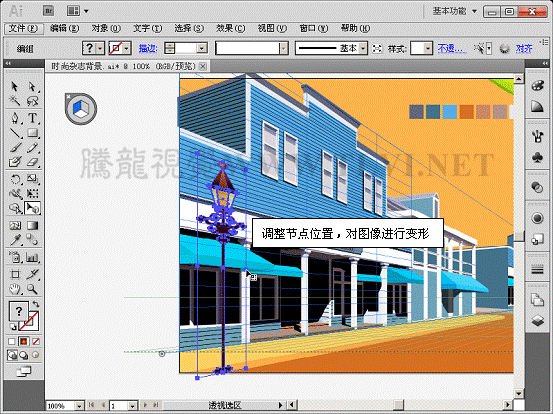Open the fill color dropdown in control bar

[x=101, y=48]
